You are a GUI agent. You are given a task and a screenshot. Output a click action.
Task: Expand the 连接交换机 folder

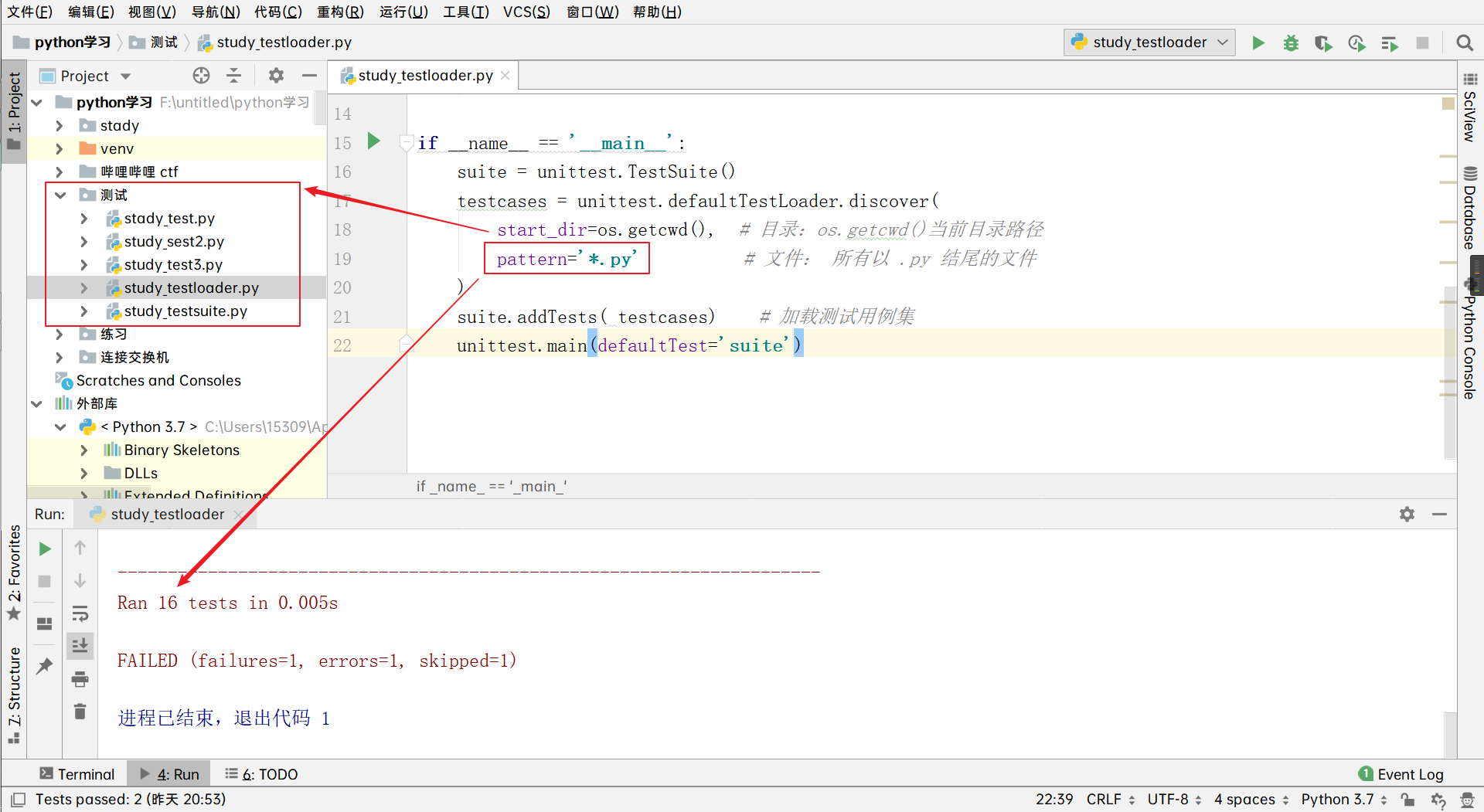click(x=60, y=358)
